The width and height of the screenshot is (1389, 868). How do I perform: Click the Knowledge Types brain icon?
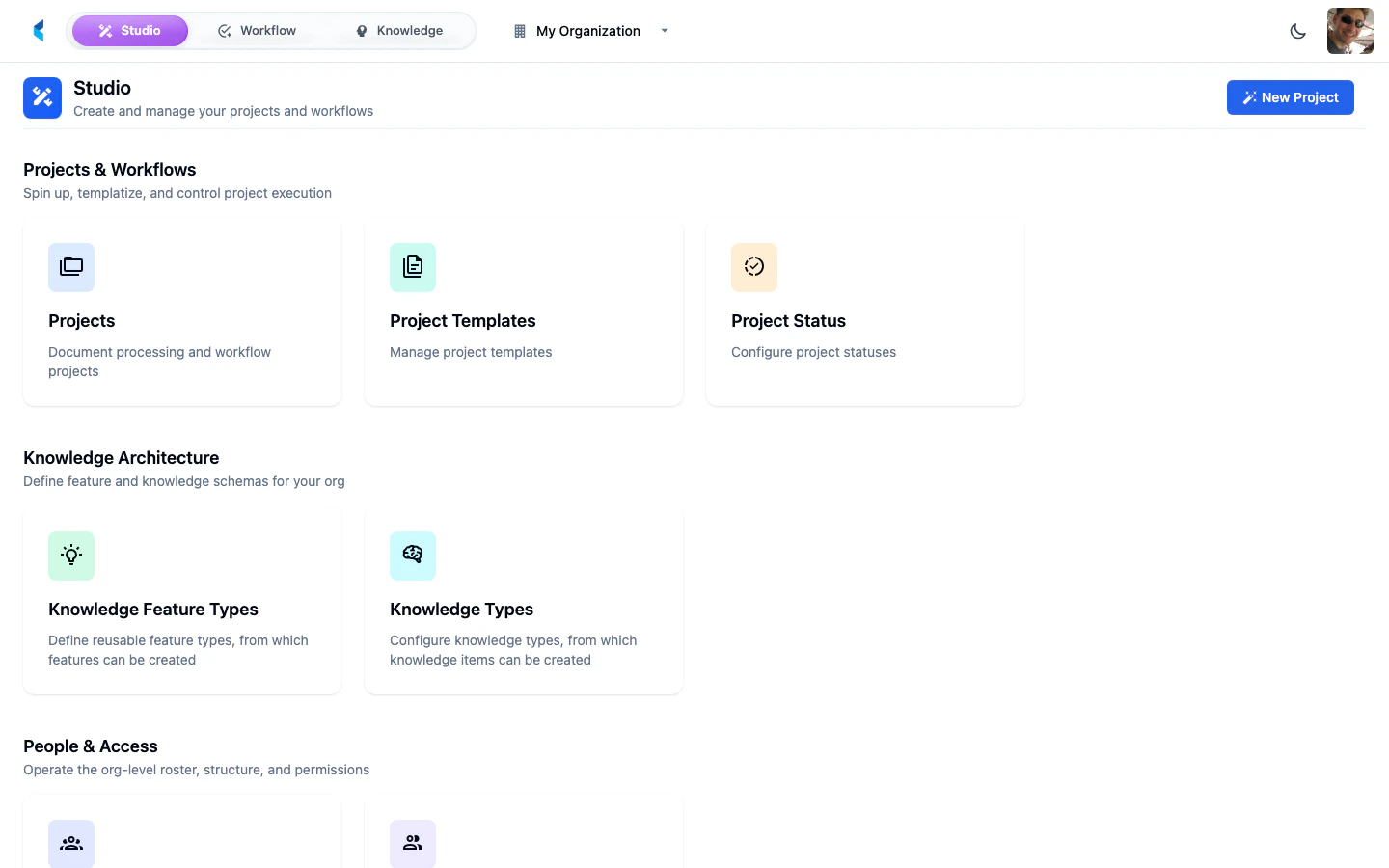(x=413, y=555)
